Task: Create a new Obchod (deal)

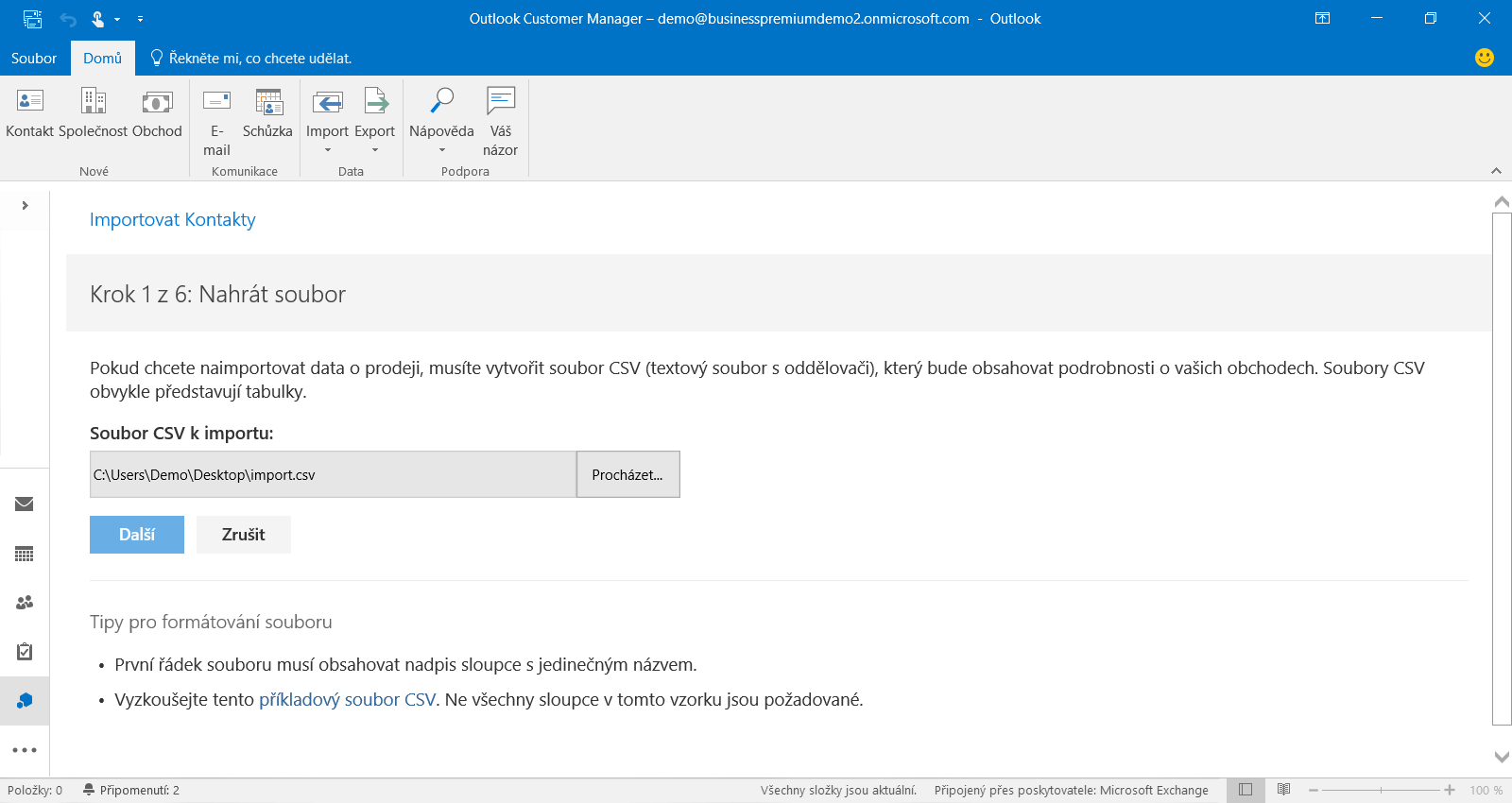Action: pos(157,113)
